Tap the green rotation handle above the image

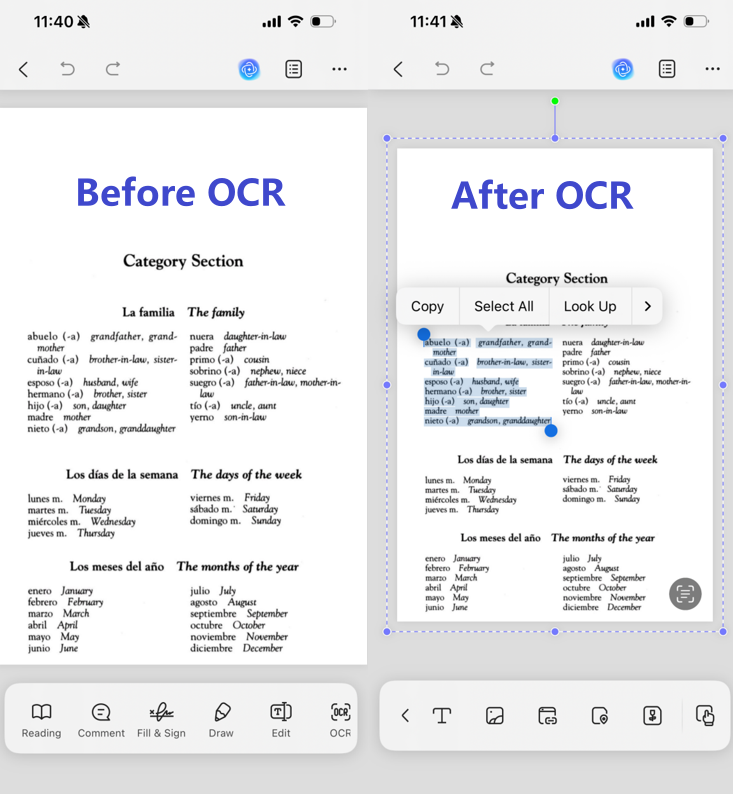[x=555, y=101]
